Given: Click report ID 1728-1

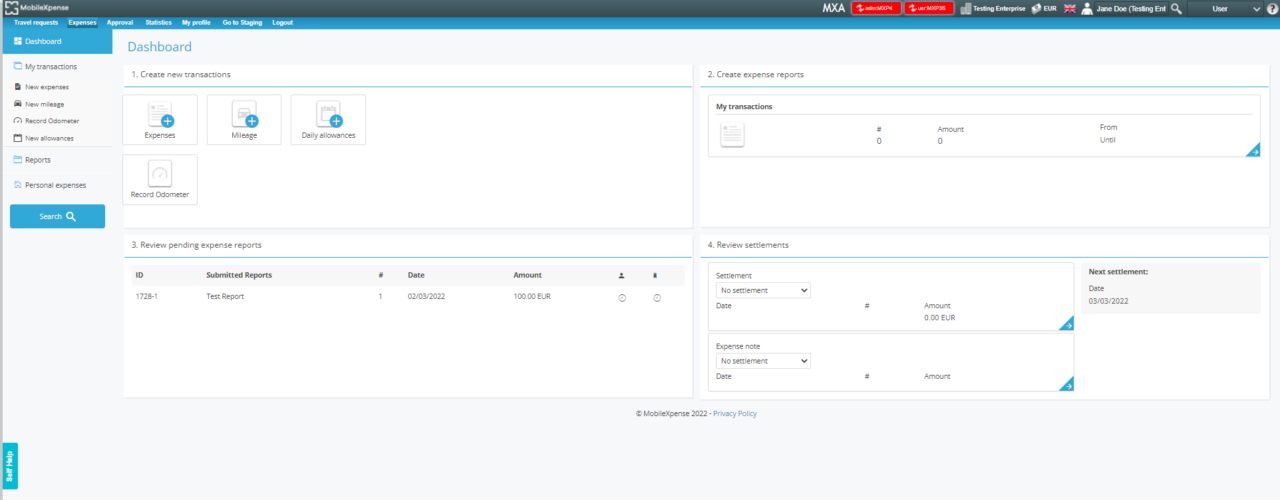Looking at the screenshot, I should tap(146, 297).
